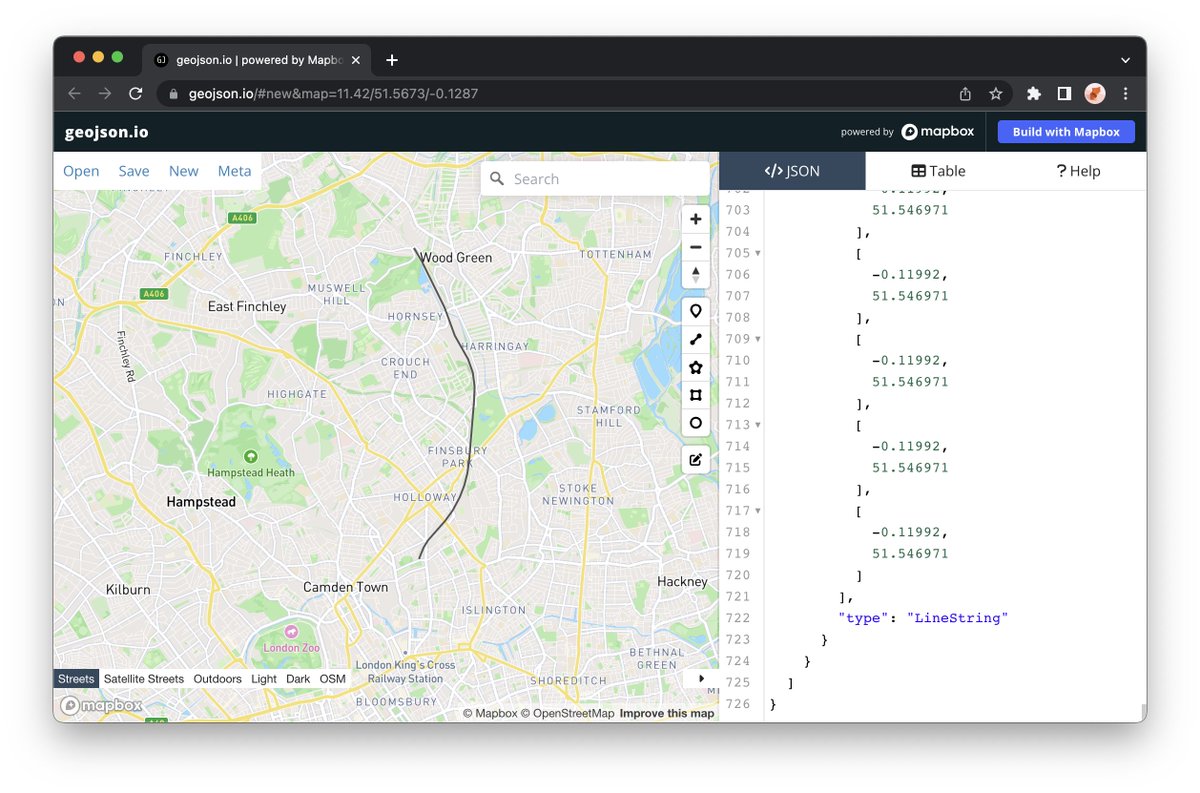Open the Open menu
Screen dimensions: 1200x793
pyautogui.click(x=81, y=171)
